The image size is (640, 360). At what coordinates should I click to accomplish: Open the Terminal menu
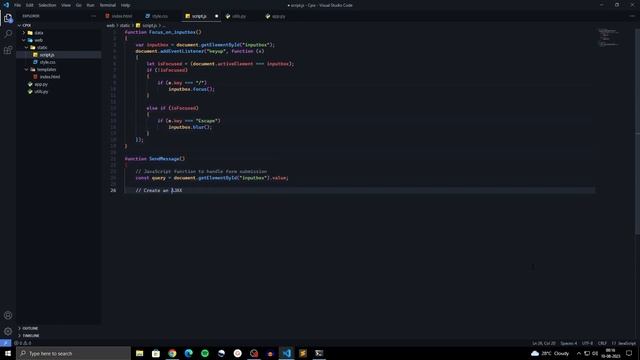(x=108, y=5)
